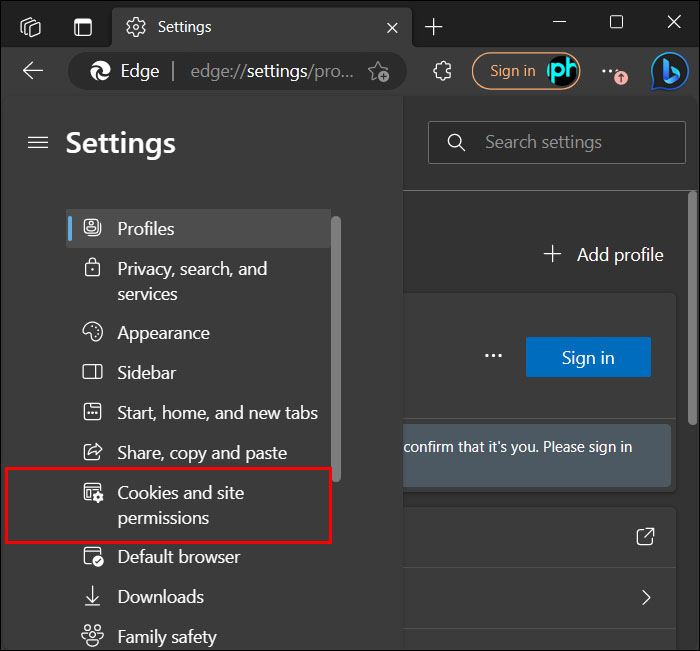Image resolution: width=700 pixels, height=651 pixels.
Task: Click the main page vertical scrollbar
Action: (692, 308)
